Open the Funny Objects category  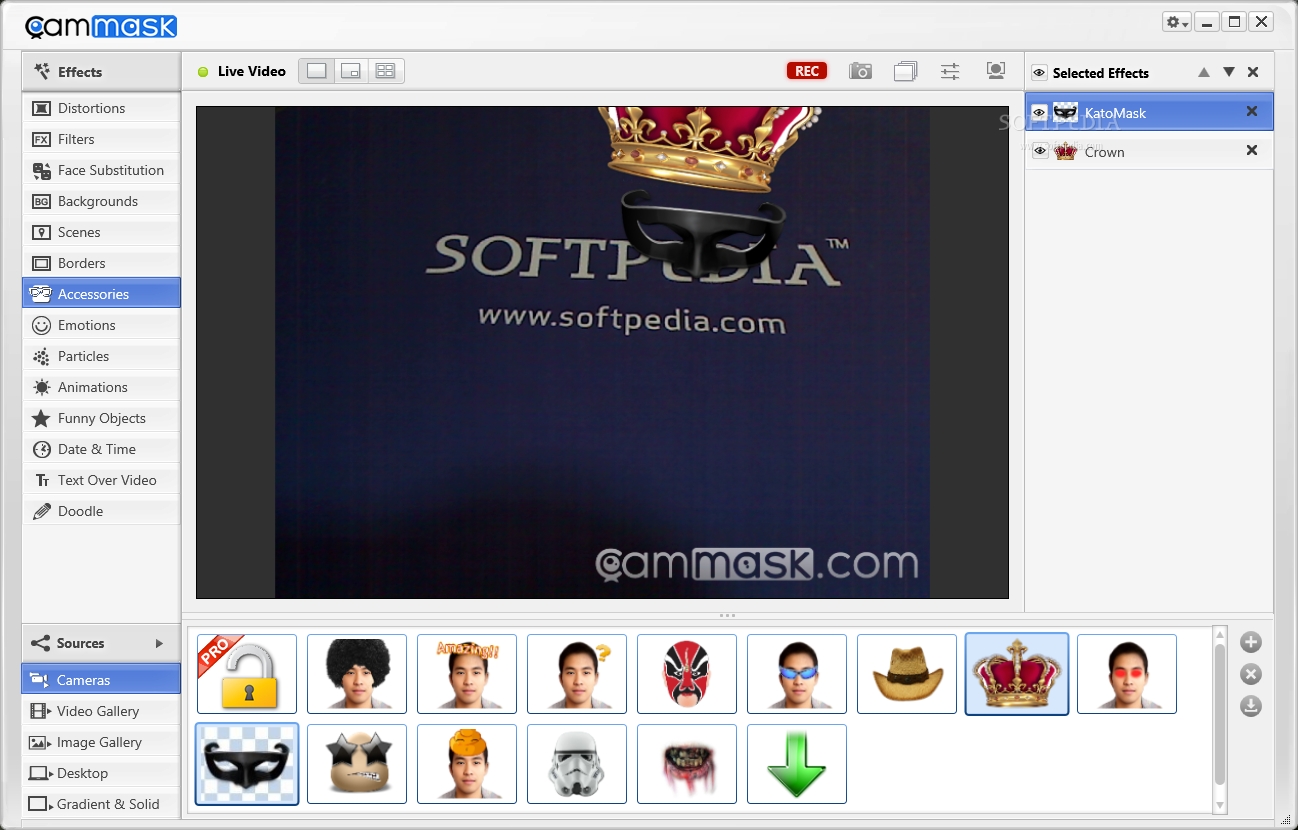point(101,418)
